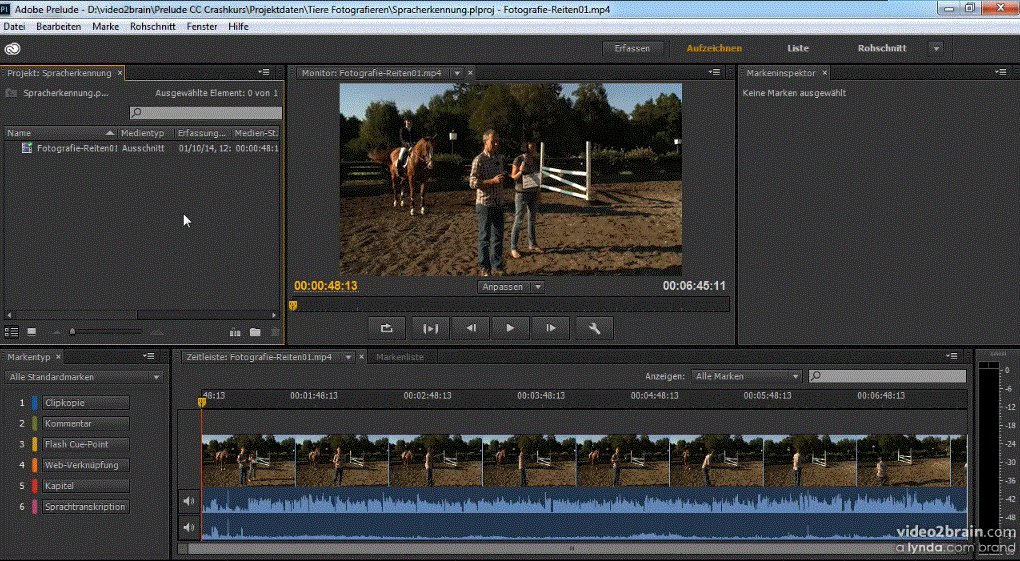The height and width of the screenshot is (561, 1020).
Task: Click the 00:00:48:13 current timecode
Action: [325, 286]
